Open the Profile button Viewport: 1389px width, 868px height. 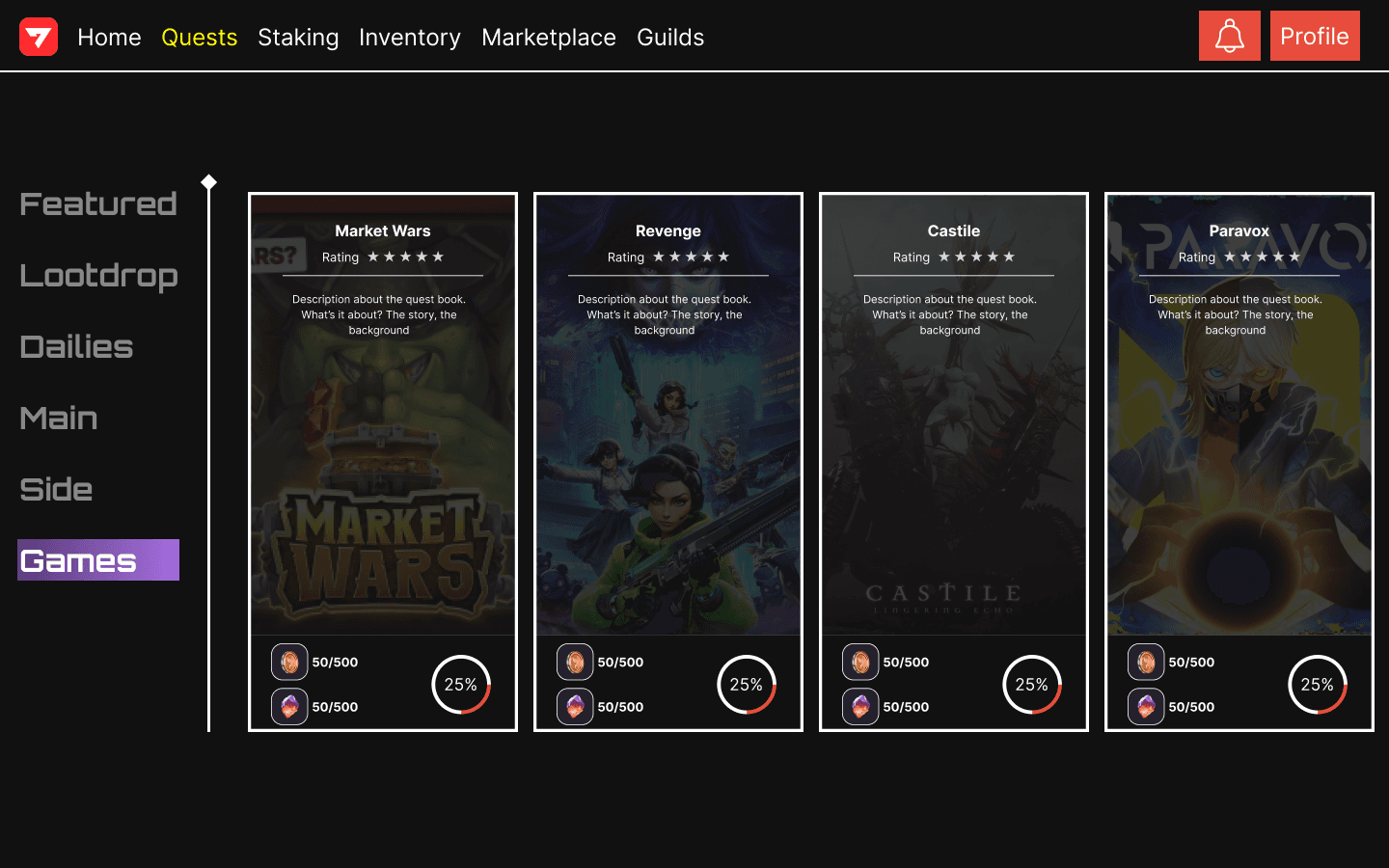[x=1315, y=36]
